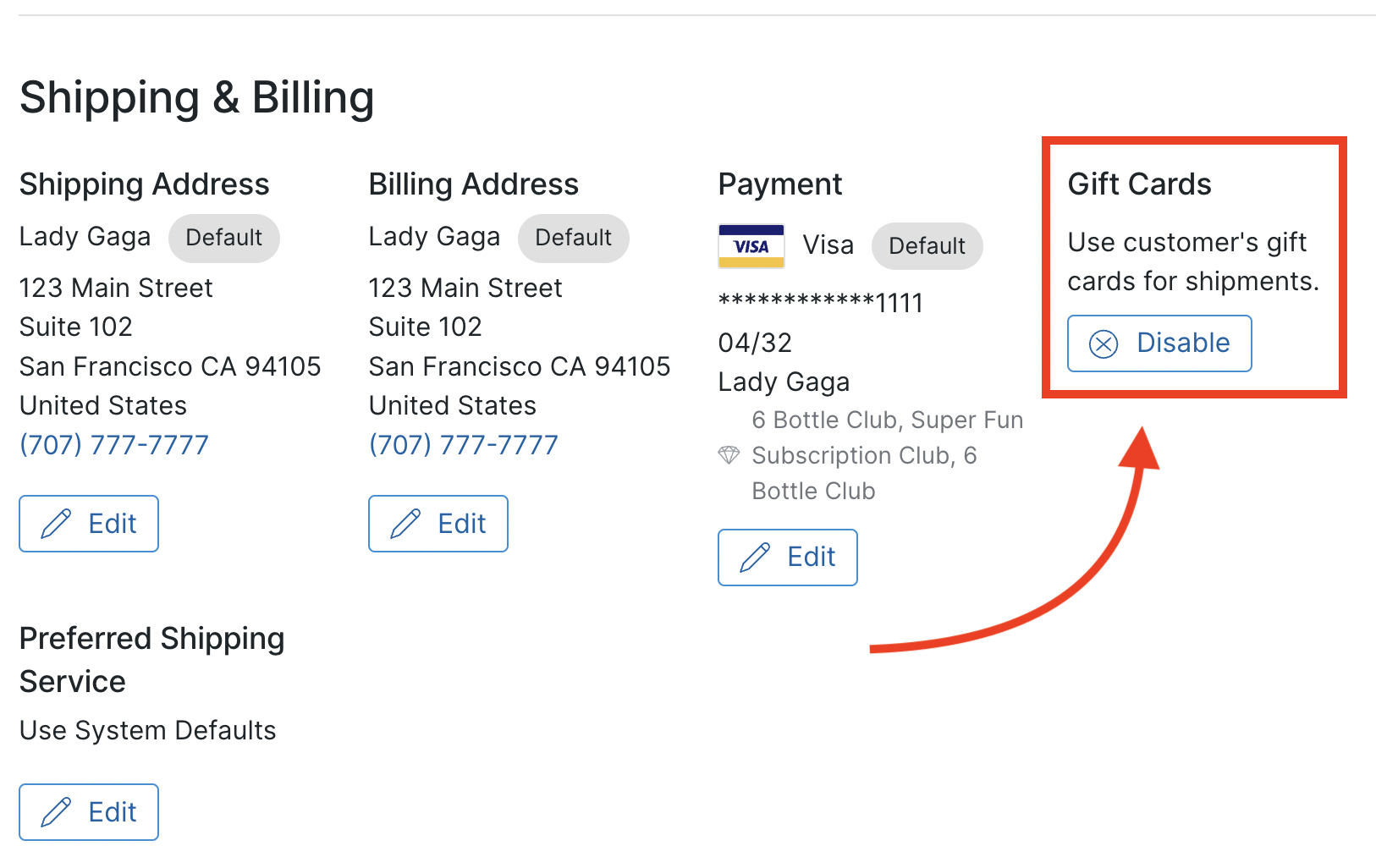Click the Visa card logo icon
This screenshot has width=1376, height=868.
coord(751,246)
